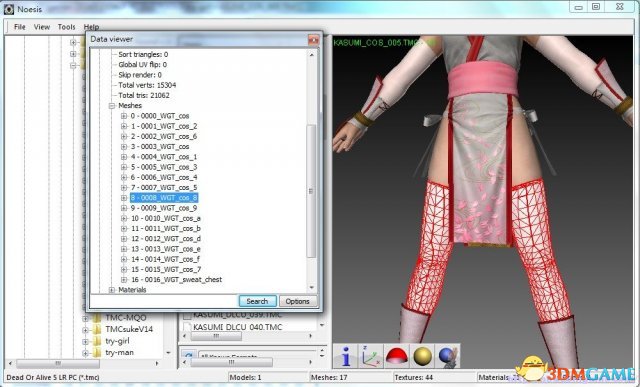Click the Search button in Data viewer

point(258,301)
